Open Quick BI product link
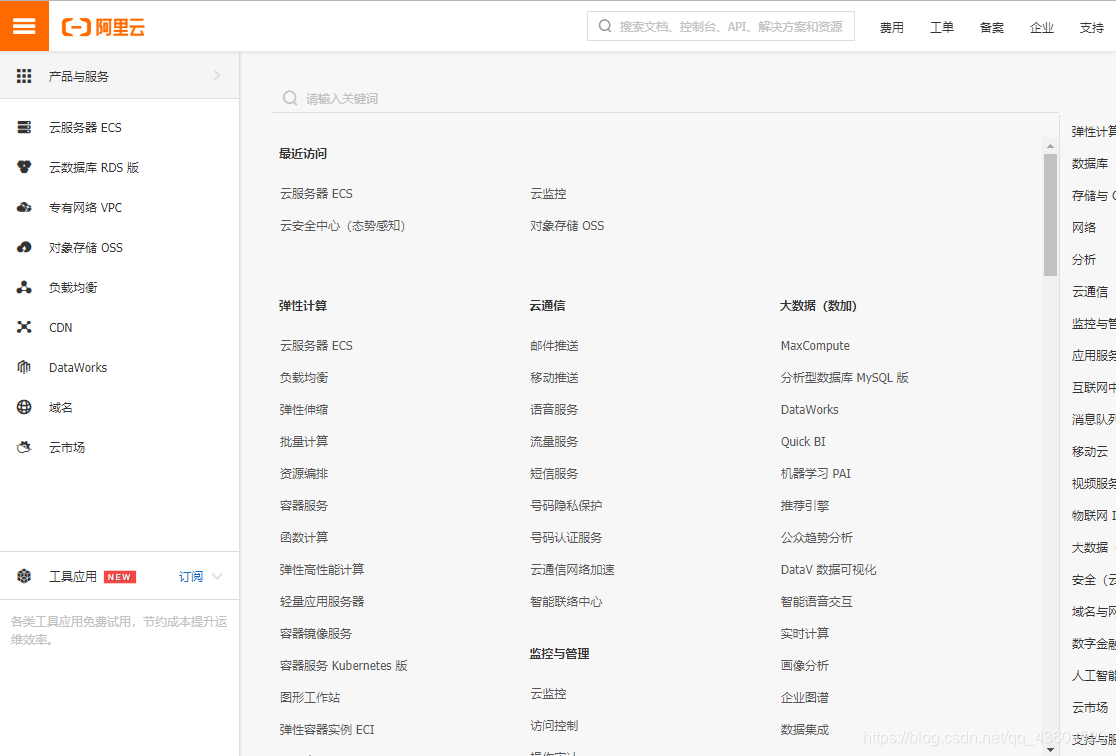 (x=803, y=441)
